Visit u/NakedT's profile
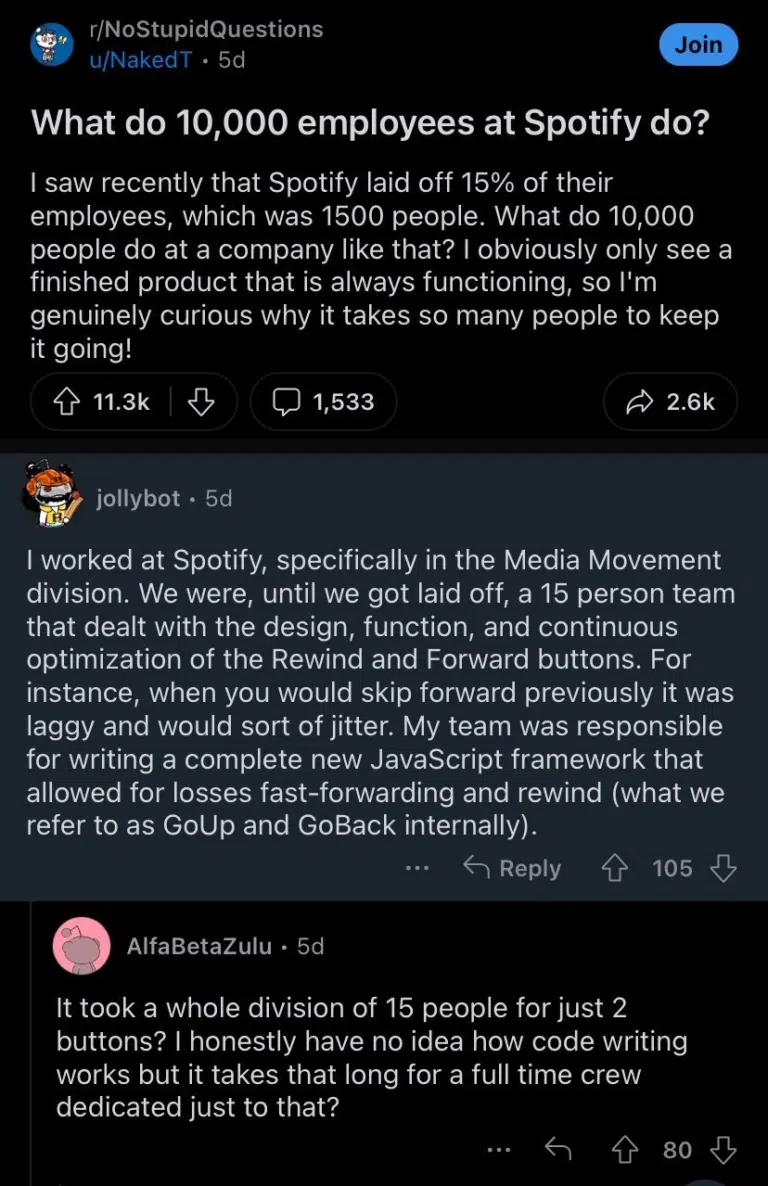This screenshot has width=768, height=1186. click(x=140, y=60)
